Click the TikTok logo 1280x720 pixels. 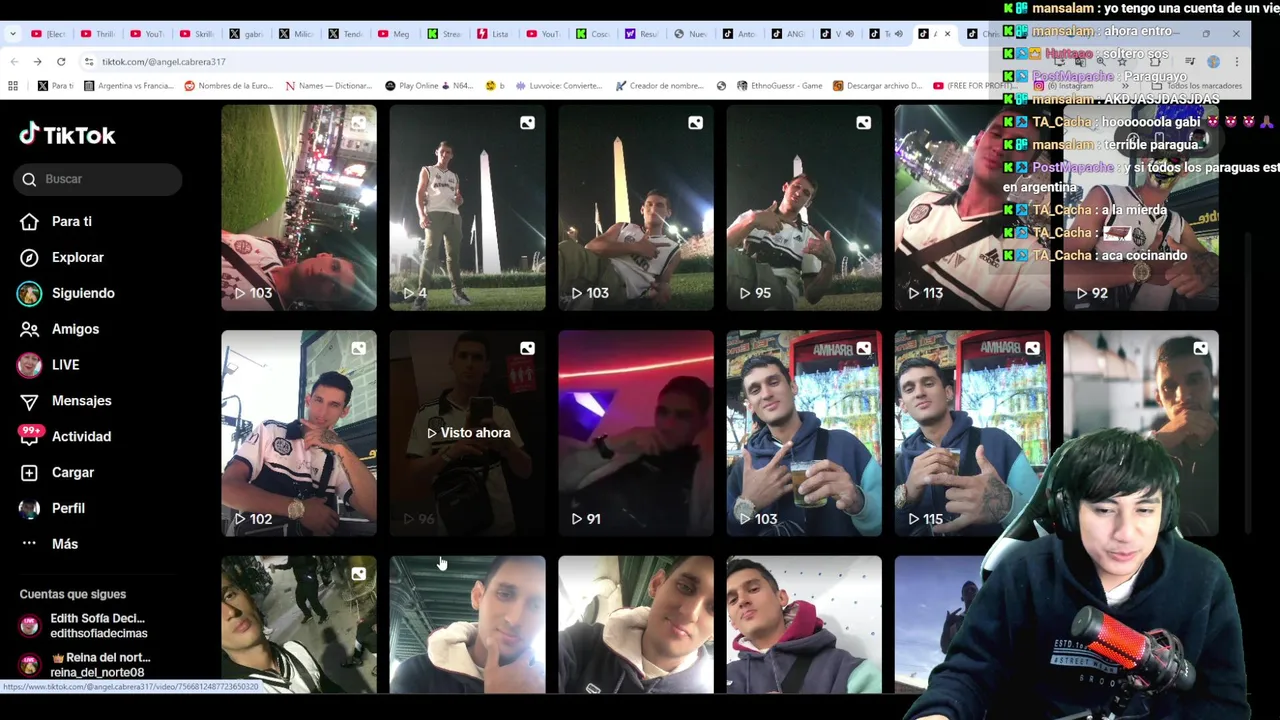67,135
